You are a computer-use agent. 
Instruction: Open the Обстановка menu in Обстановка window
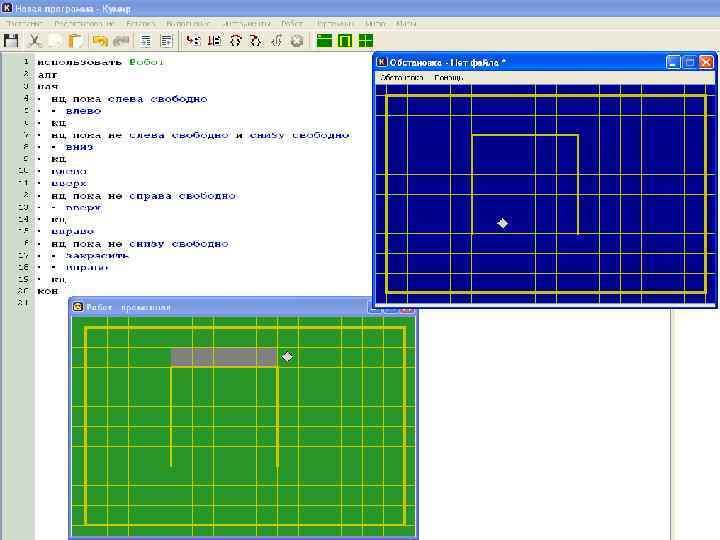tap(402, 78)
